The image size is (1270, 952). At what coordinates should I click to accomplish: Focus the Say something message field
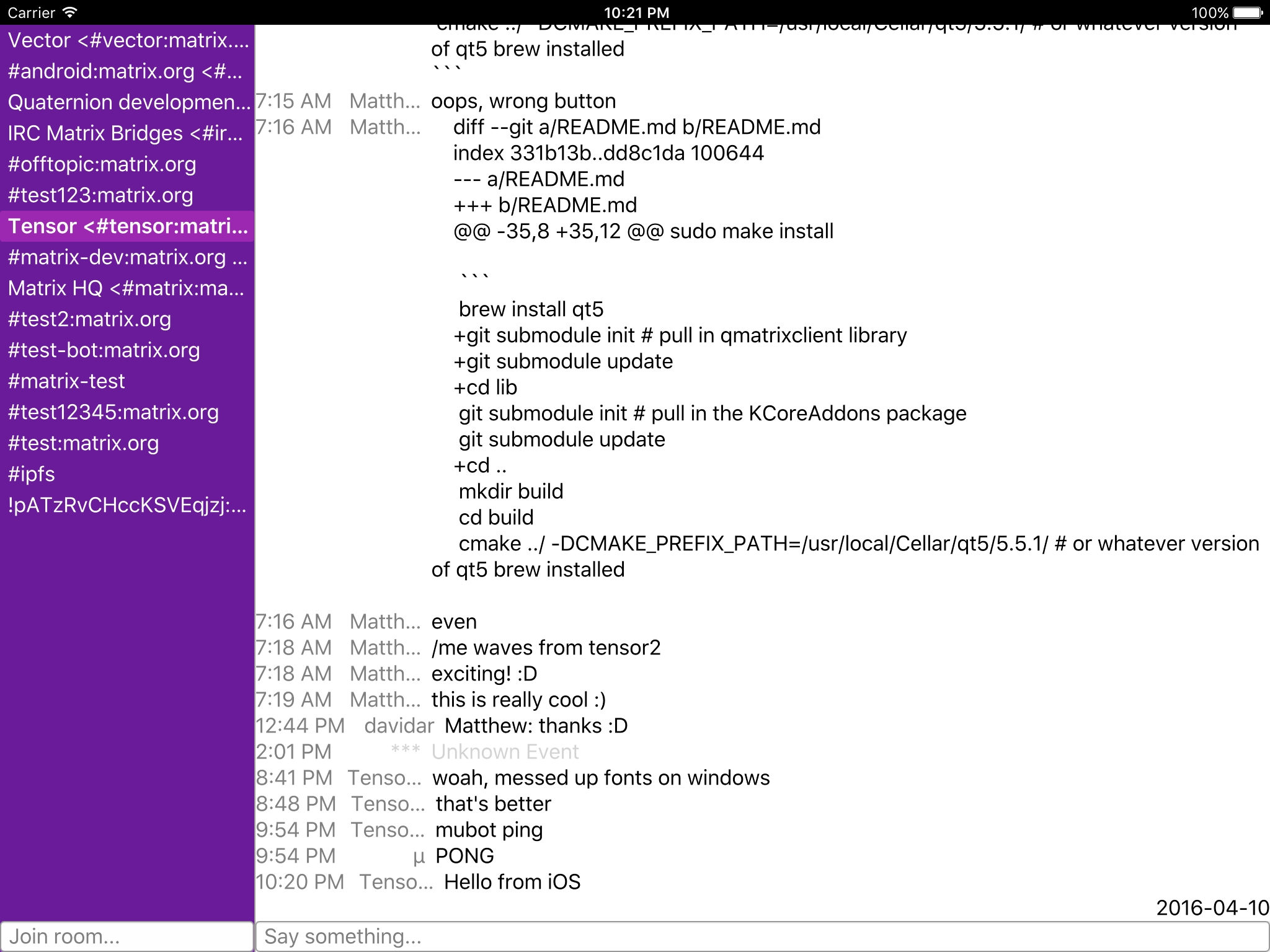(x=762, y=936)
